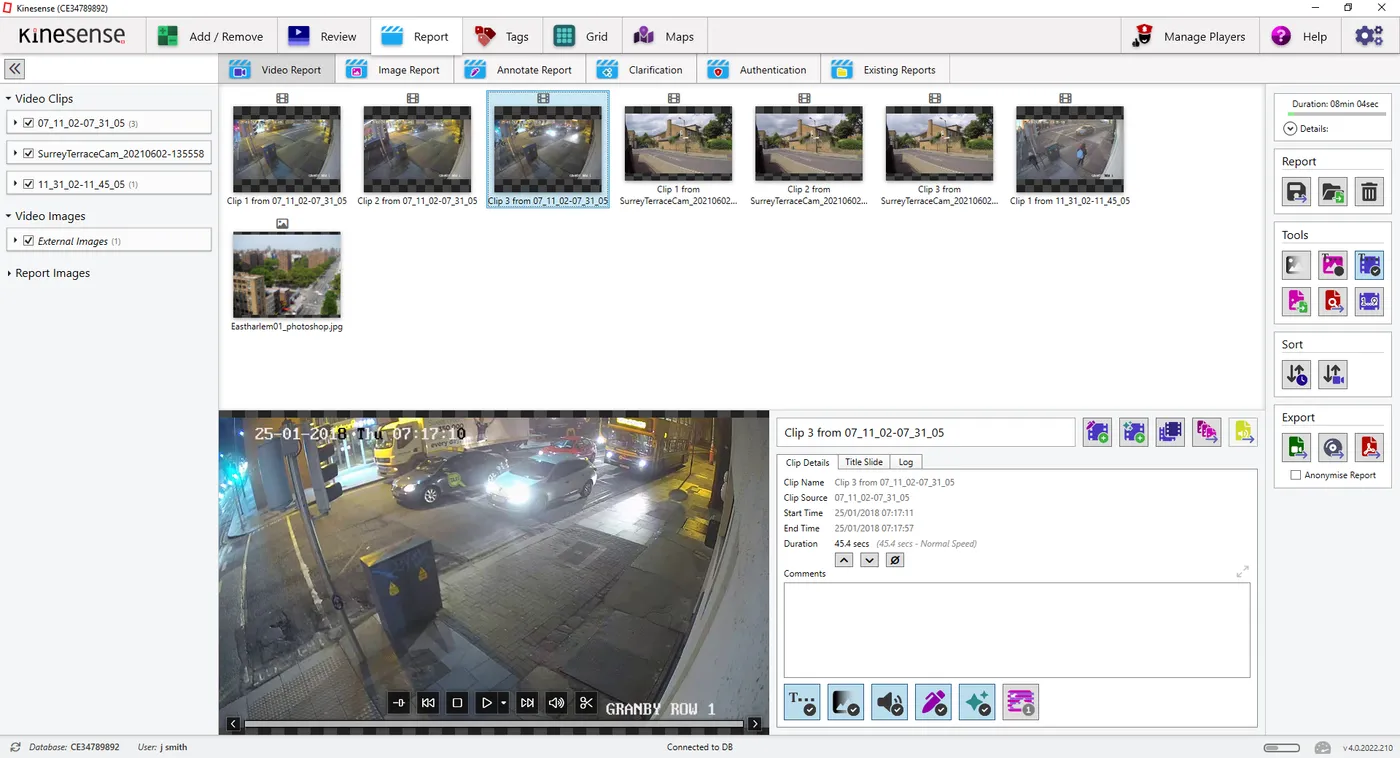Uncheck the 07_11_02-07_31_05 clip group
The width and height of the screenshot is (1400, 758).
[x=29, y=123]
